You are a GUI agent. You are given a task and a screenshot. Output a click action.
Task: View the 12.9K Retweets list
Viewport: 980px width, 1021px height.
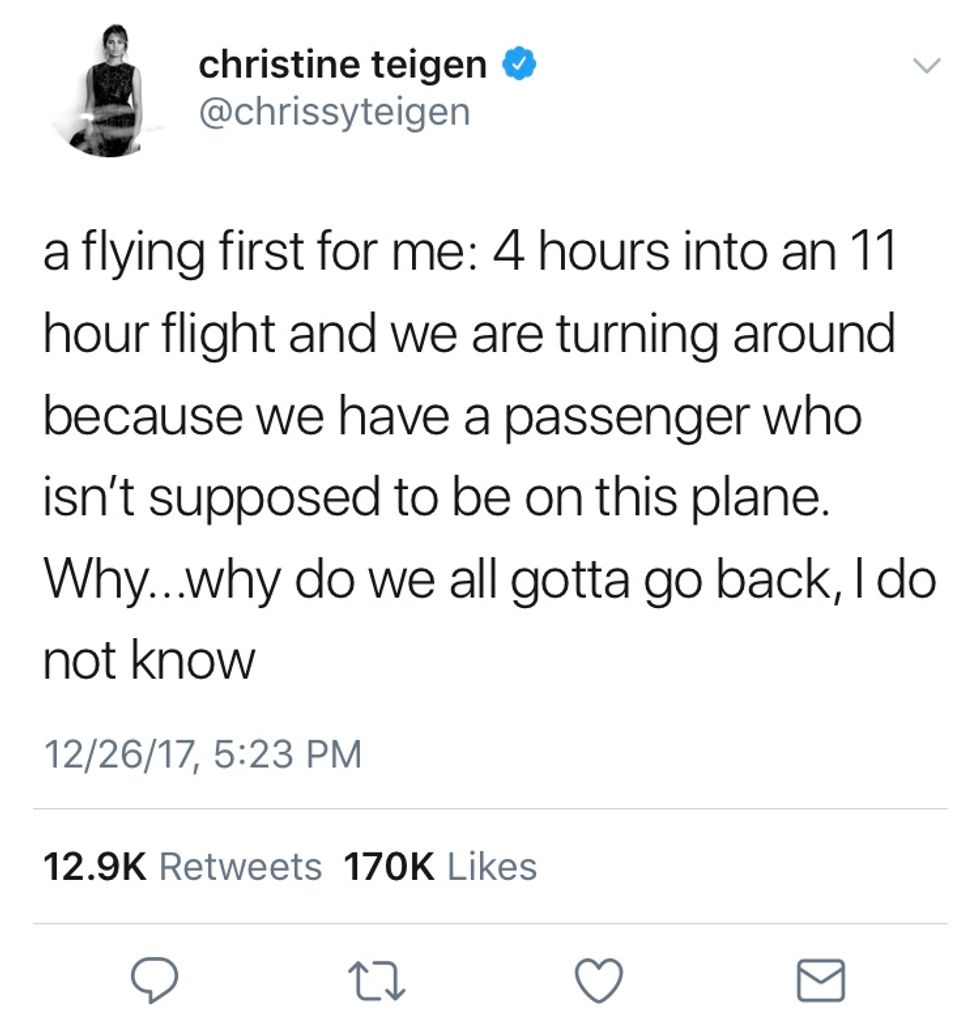[183, 866]
